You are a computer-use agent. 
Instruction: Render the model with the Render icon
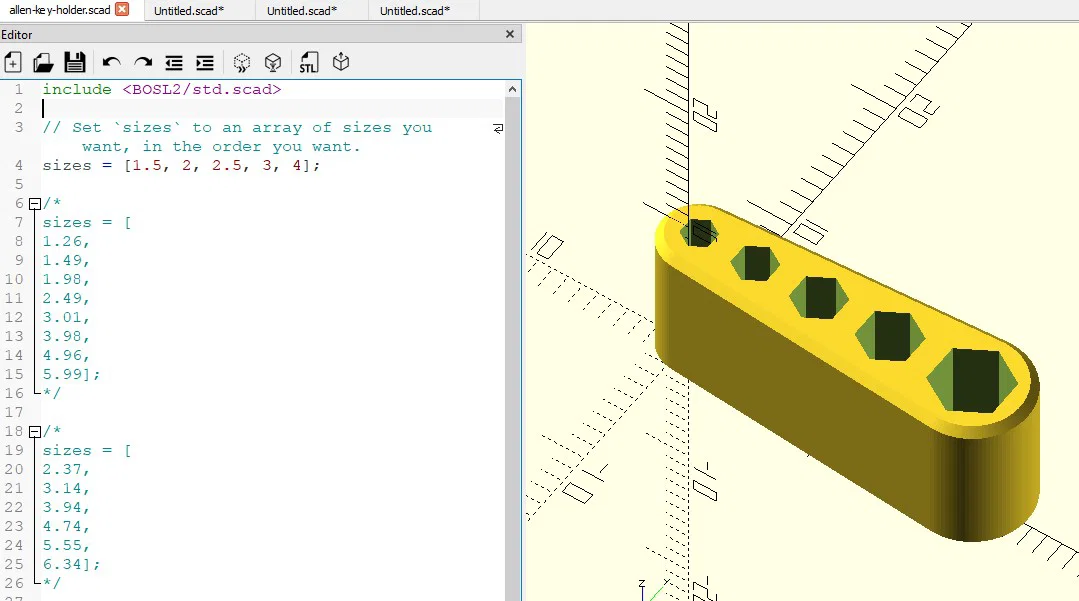(x=273, y=63)
